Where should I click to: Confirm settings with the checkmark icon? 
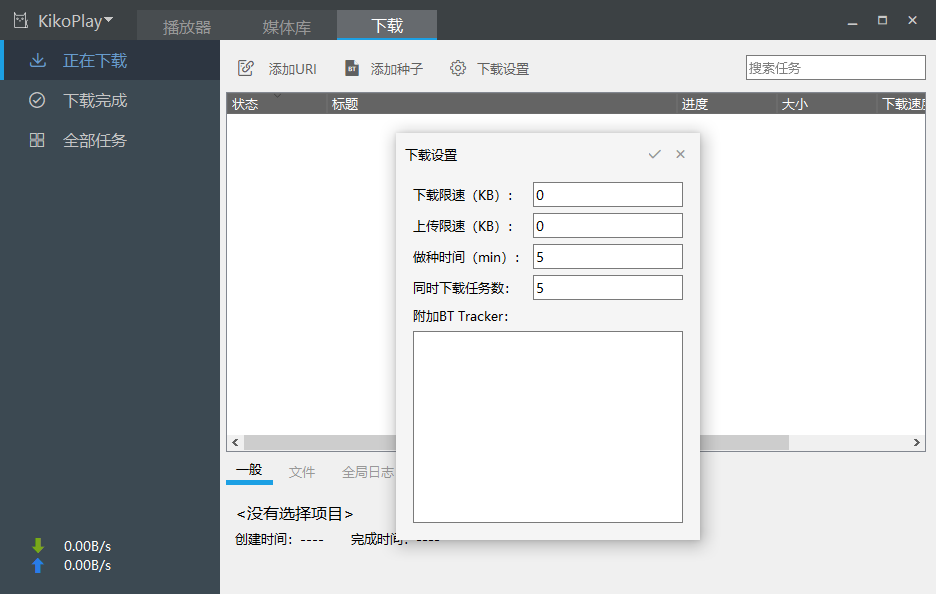pos(654,154)
